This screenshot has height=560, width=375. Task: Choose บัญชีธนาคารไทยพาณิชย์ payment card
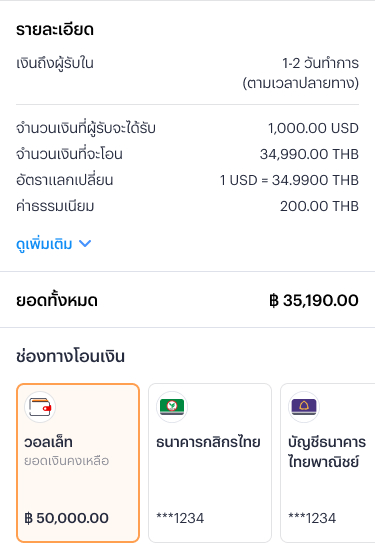pyautogui.click(x=328, y=463)
